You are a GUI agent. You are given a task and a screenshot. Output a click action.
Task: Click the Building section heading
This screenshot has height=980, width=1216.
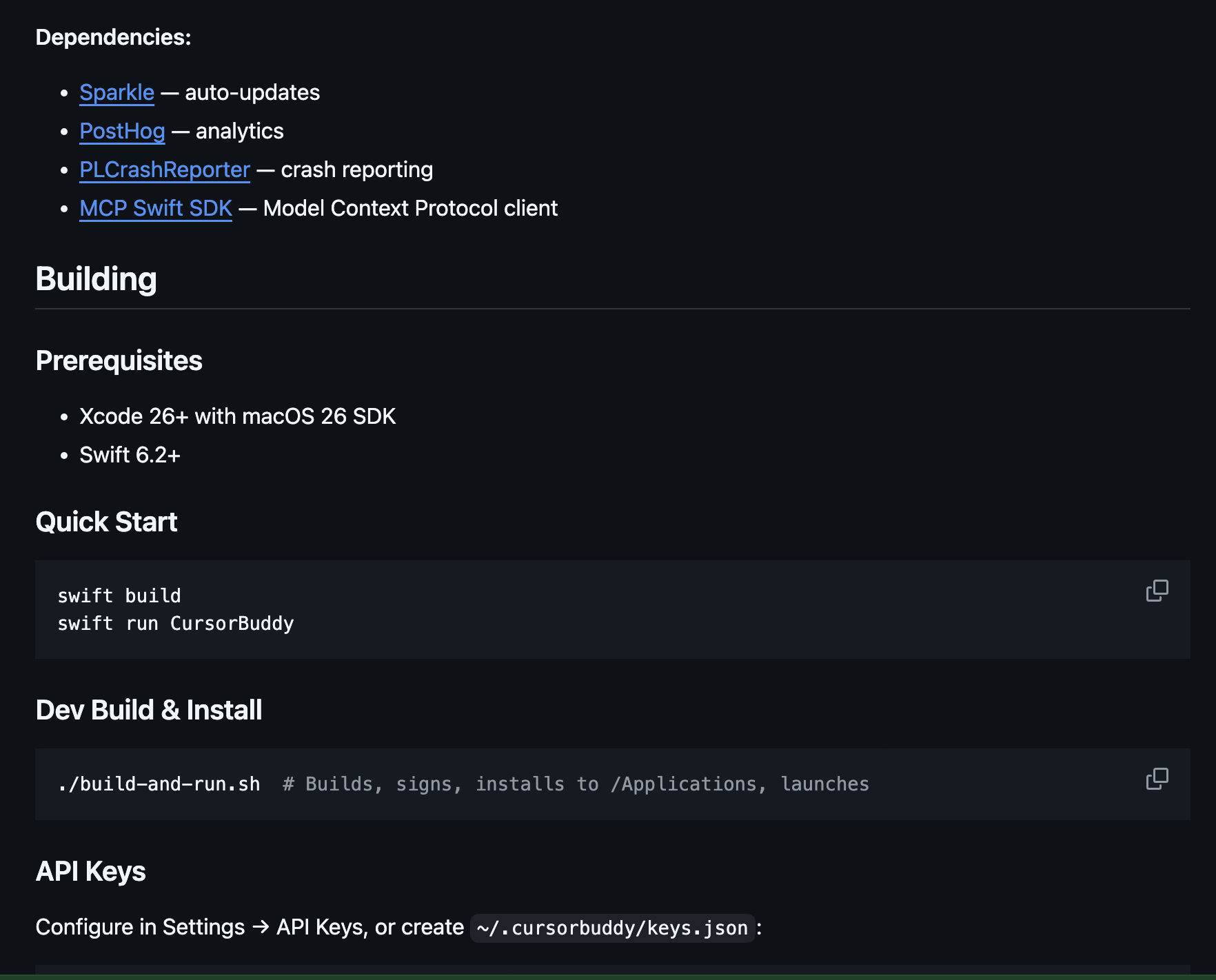(97, 279)
